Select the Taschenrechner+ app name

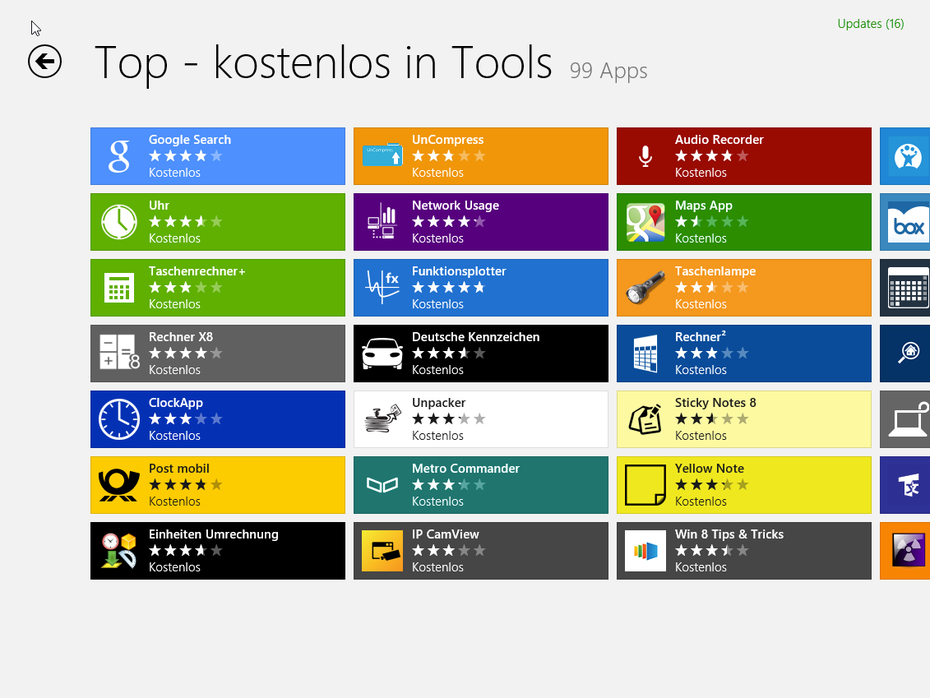197,271
